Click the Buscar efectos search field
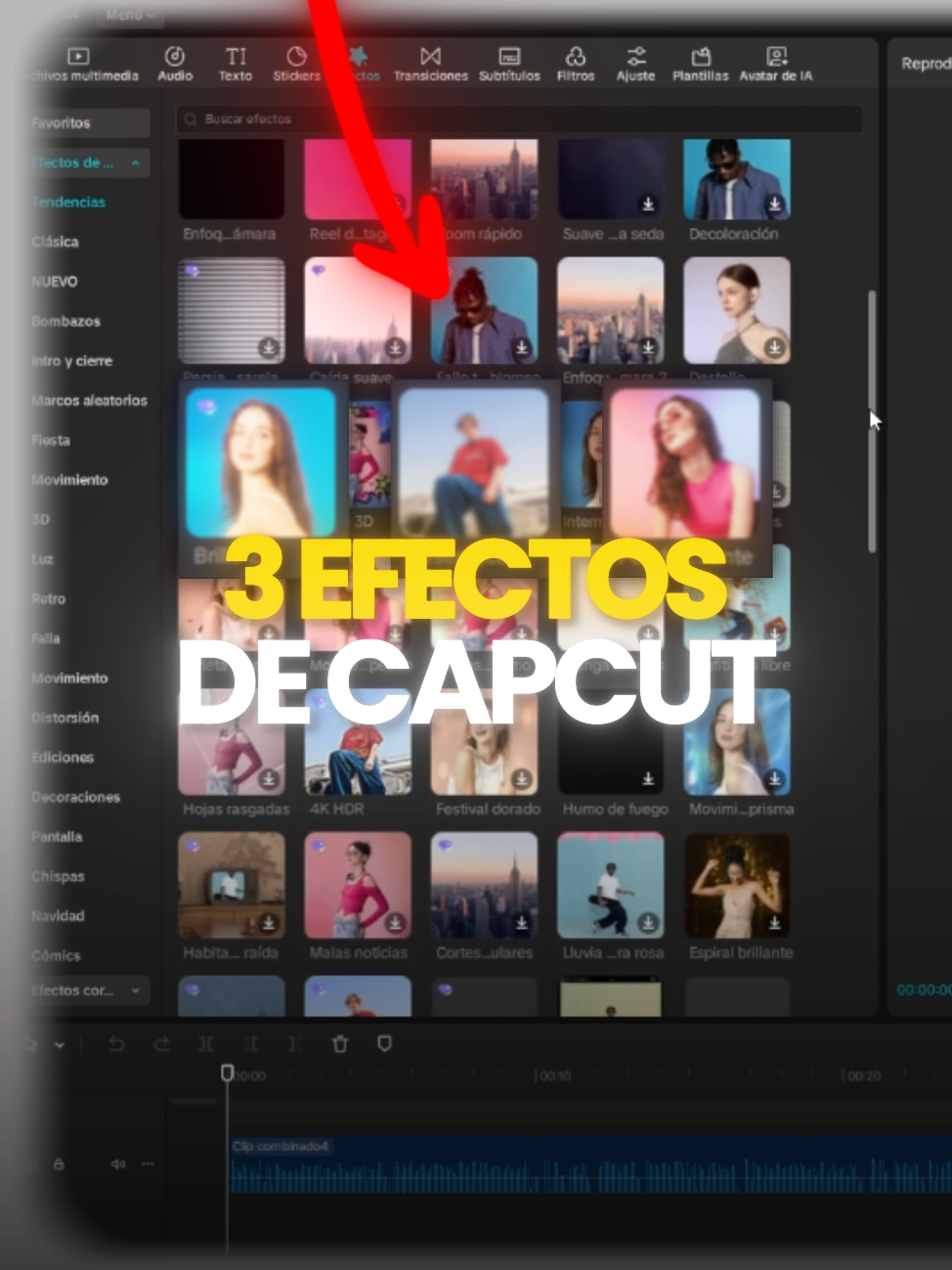Image resolution: width=952 pixels, height=1270 pixels. point(519,119)
